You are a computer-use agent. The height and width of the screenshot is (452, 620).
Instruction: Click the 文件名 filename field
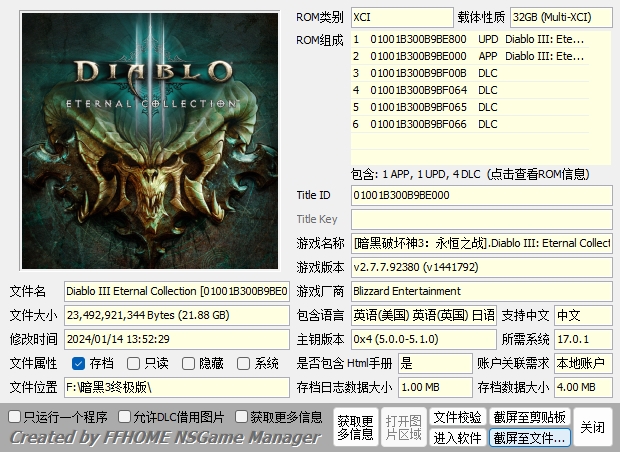177,291
